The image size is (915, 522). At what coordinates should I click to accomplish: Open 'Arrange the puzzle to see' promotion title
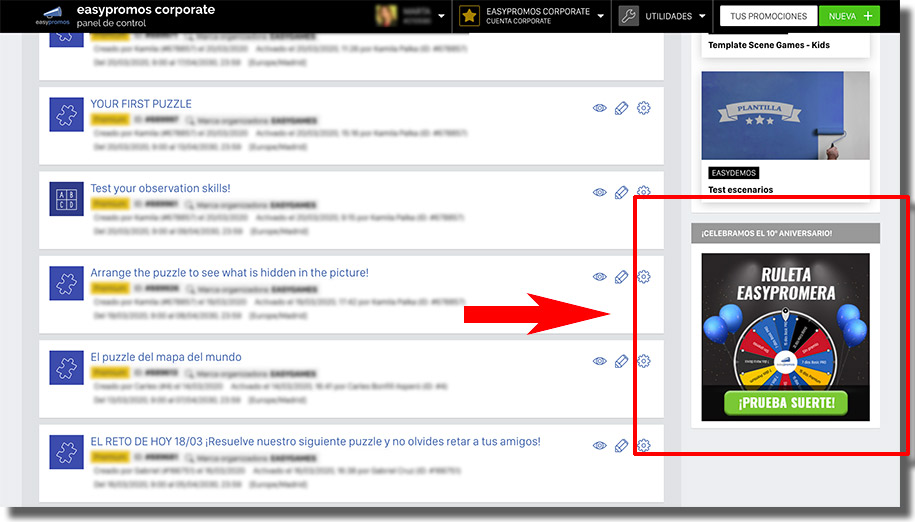pyautogui.click(x=229, y=273)
